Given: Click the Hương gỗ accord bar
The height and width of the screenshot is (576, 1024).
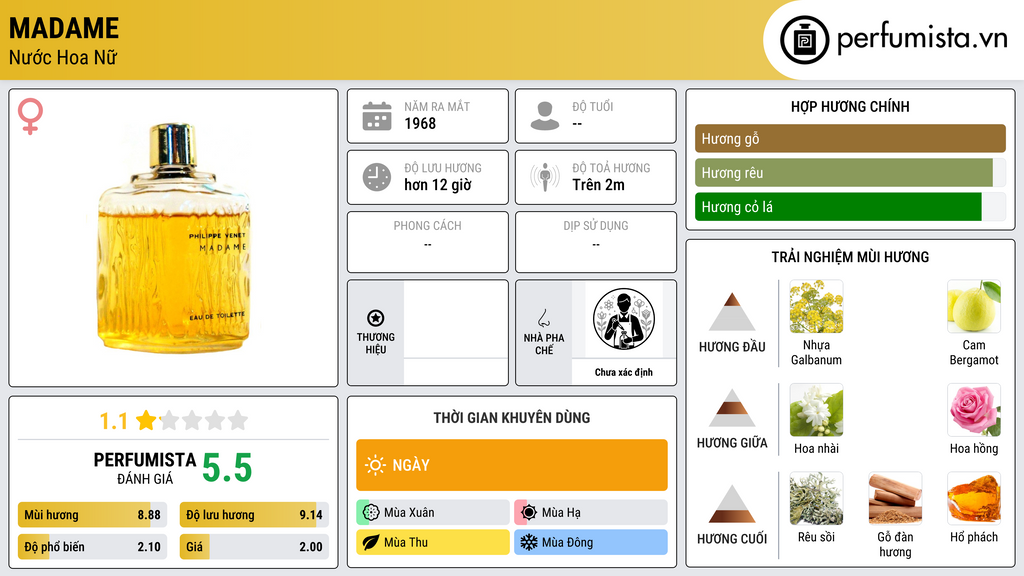Looking at the screenshot, I should pos(850,138).
